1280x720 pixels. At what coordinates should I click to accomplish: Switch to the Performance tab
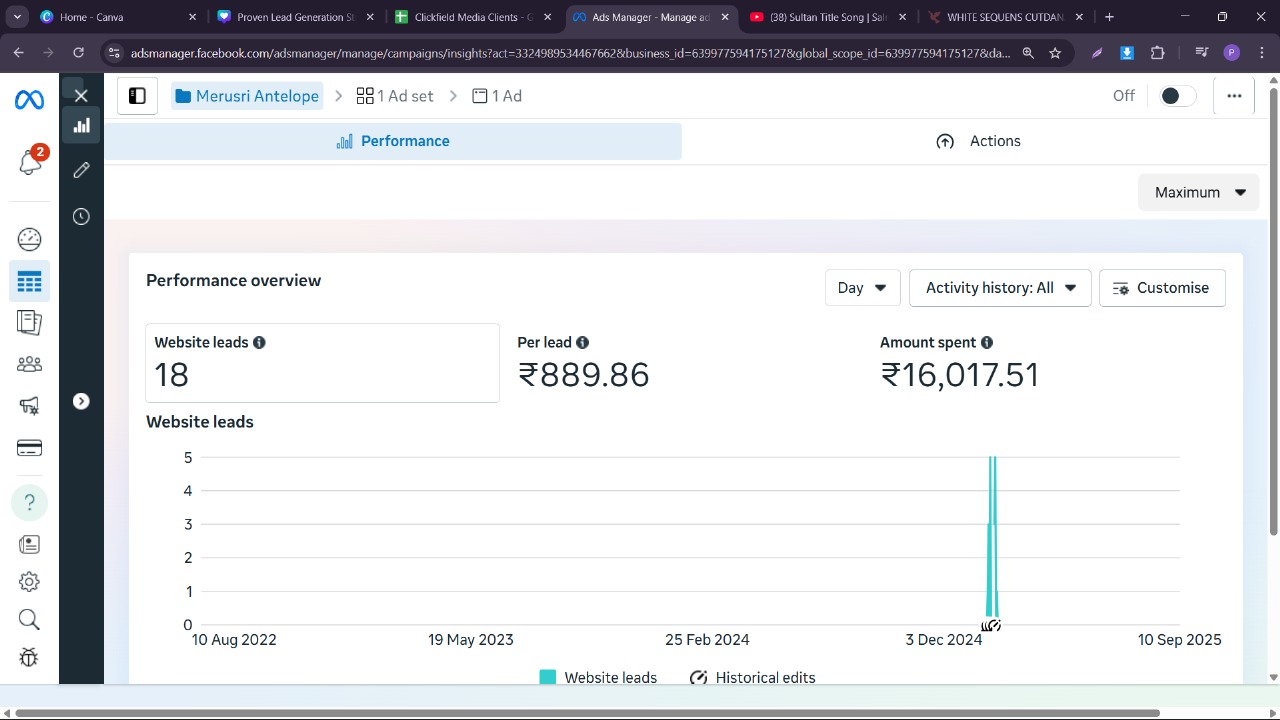(x=393, y=141)
